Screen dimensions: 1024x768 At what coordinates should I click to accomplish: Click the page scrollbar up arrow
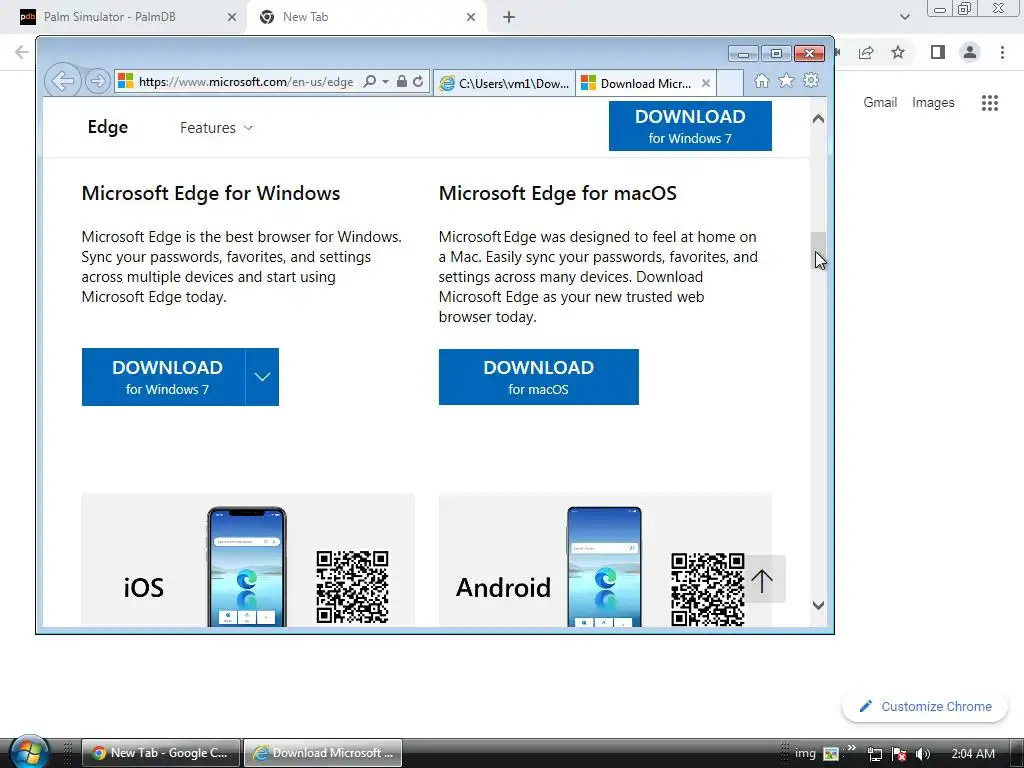tap(818, 119)
